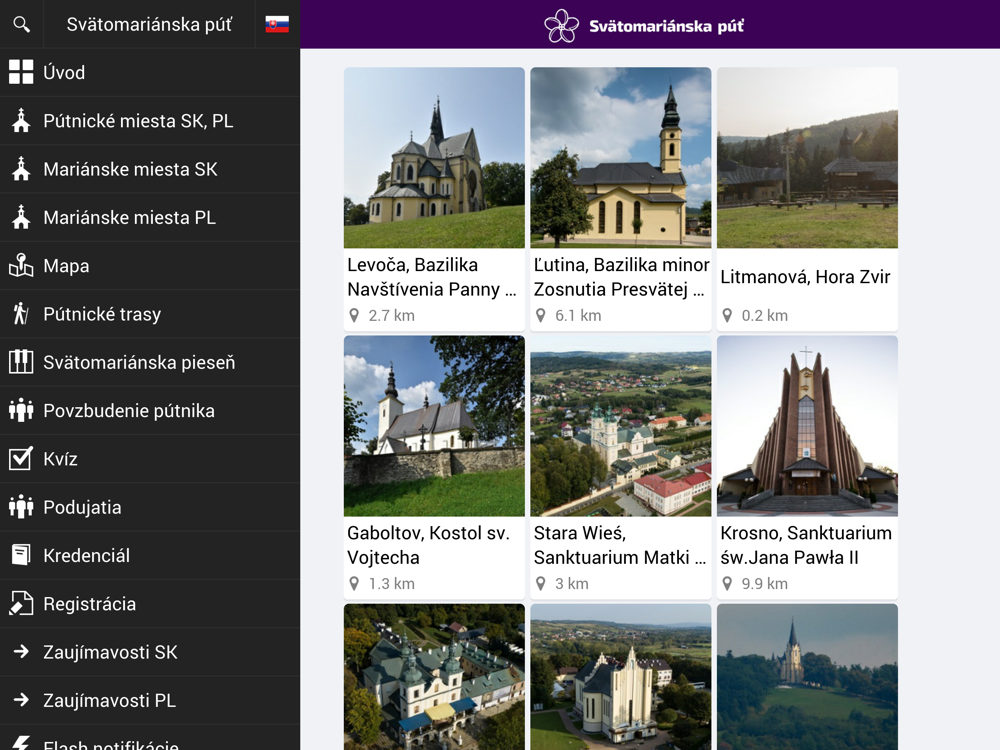1000x750 pixels.
Task: Click location pin next to 1.3 km
Action: point(354,584)
